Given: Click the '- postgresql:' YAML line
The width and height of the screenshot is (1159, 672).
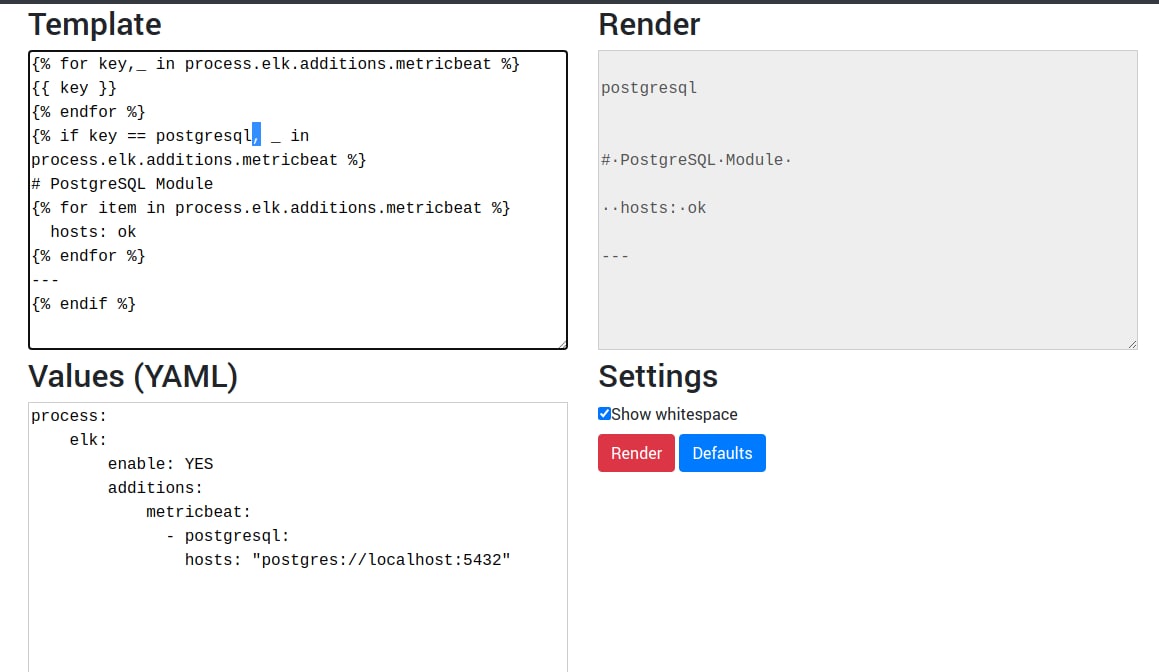Looking at the screenshot, I should point(228,536).
